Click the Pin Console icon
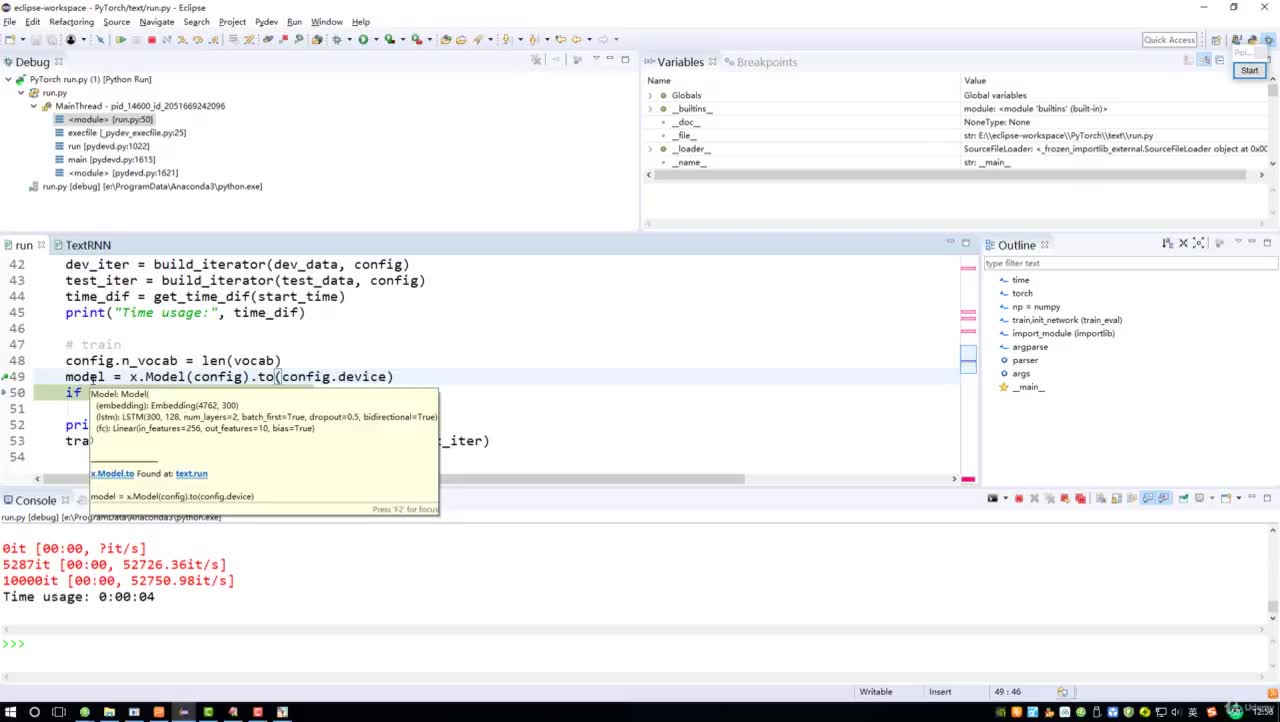 pyautogui.click(x=1183, y=498)
